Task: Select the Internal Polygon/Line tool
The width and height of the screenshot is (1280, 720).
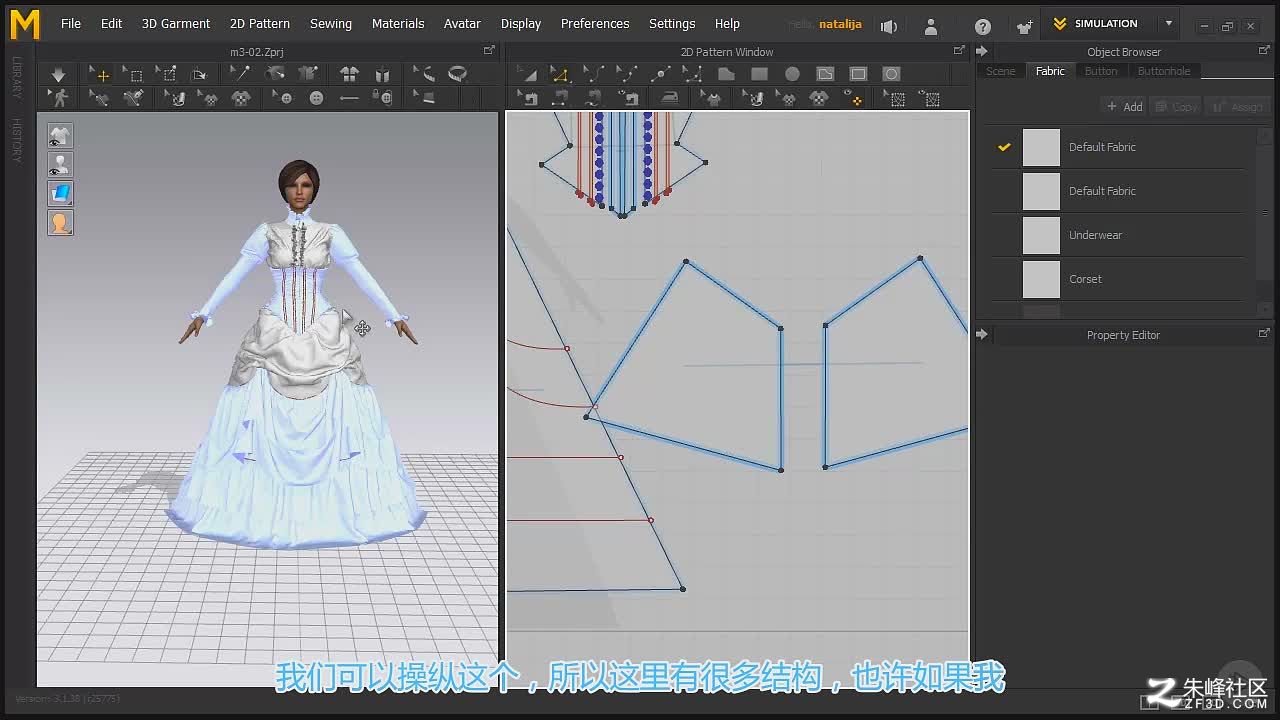Action: pyautogui.click(x=825, y=74)
